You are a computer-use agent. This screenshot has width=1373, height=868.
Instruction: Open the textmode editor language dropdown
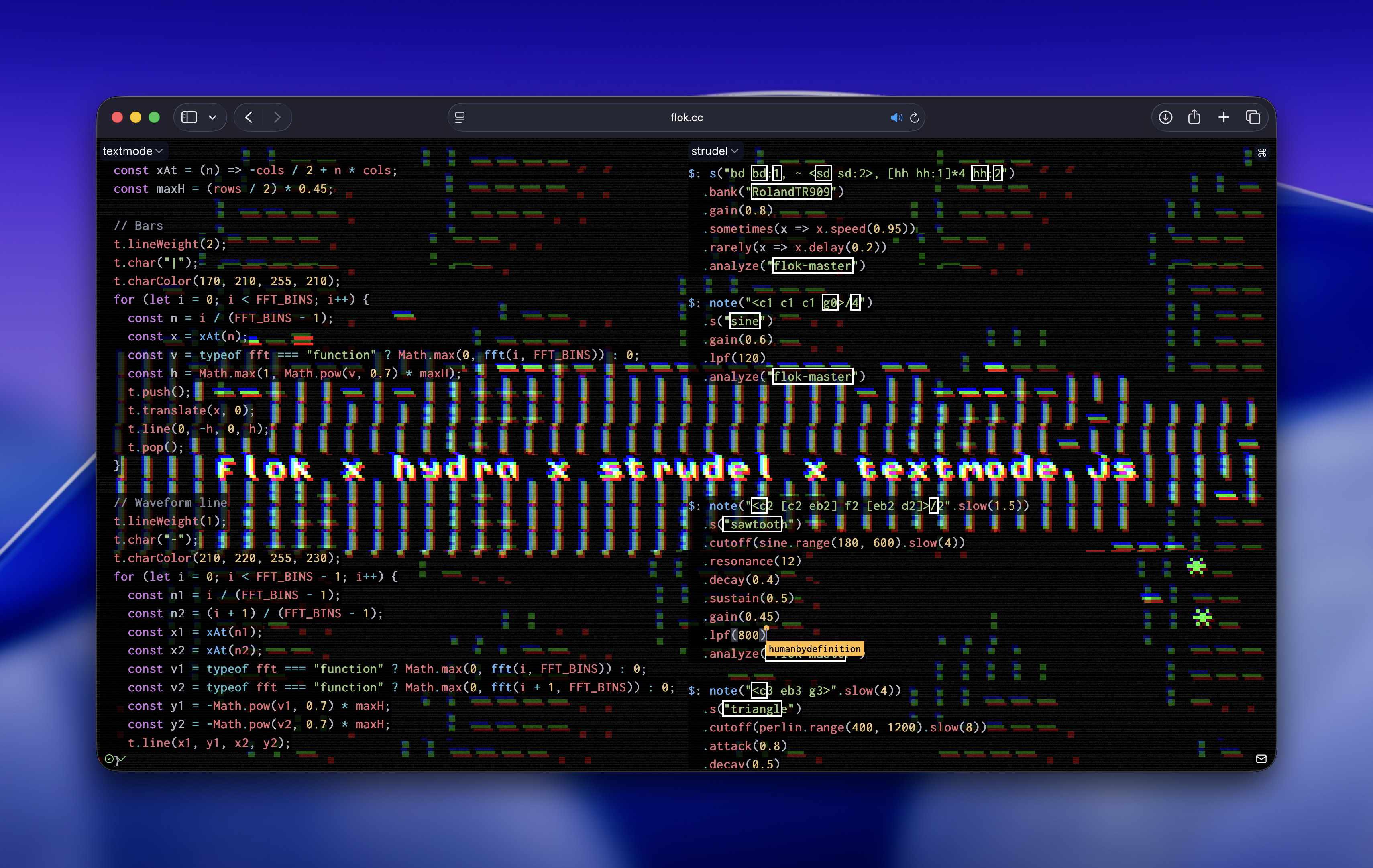[x=132, y=151]
